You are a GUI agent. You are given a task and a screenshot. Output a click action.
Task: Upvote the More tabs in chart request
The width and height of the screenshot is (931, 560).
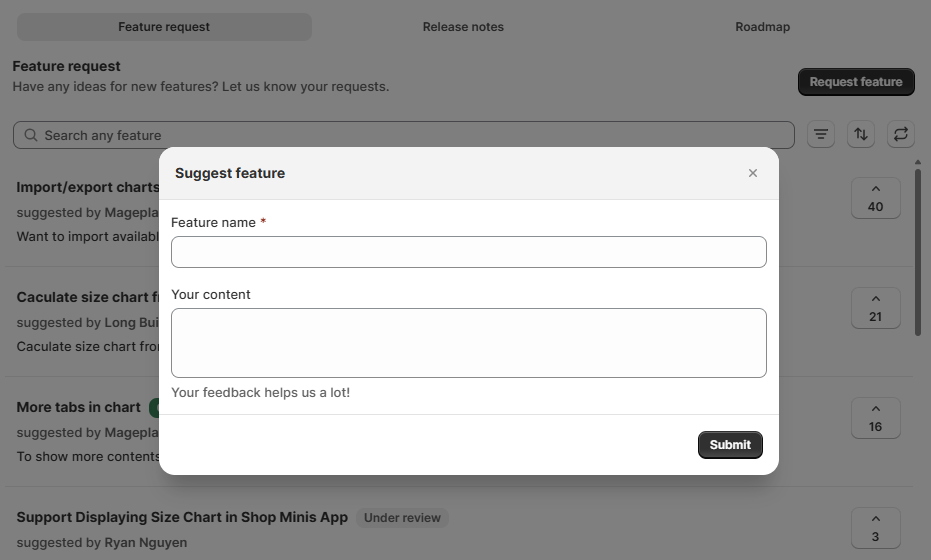pos(875,418)
